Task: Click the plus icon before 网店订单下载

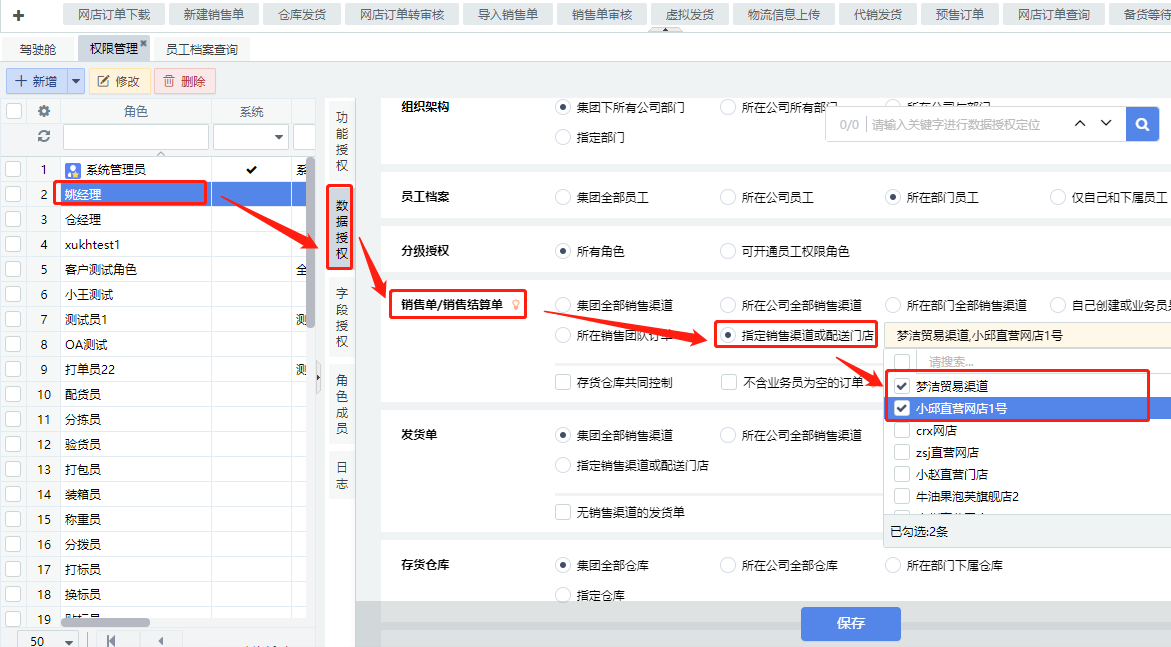Action: coord(18,15)
